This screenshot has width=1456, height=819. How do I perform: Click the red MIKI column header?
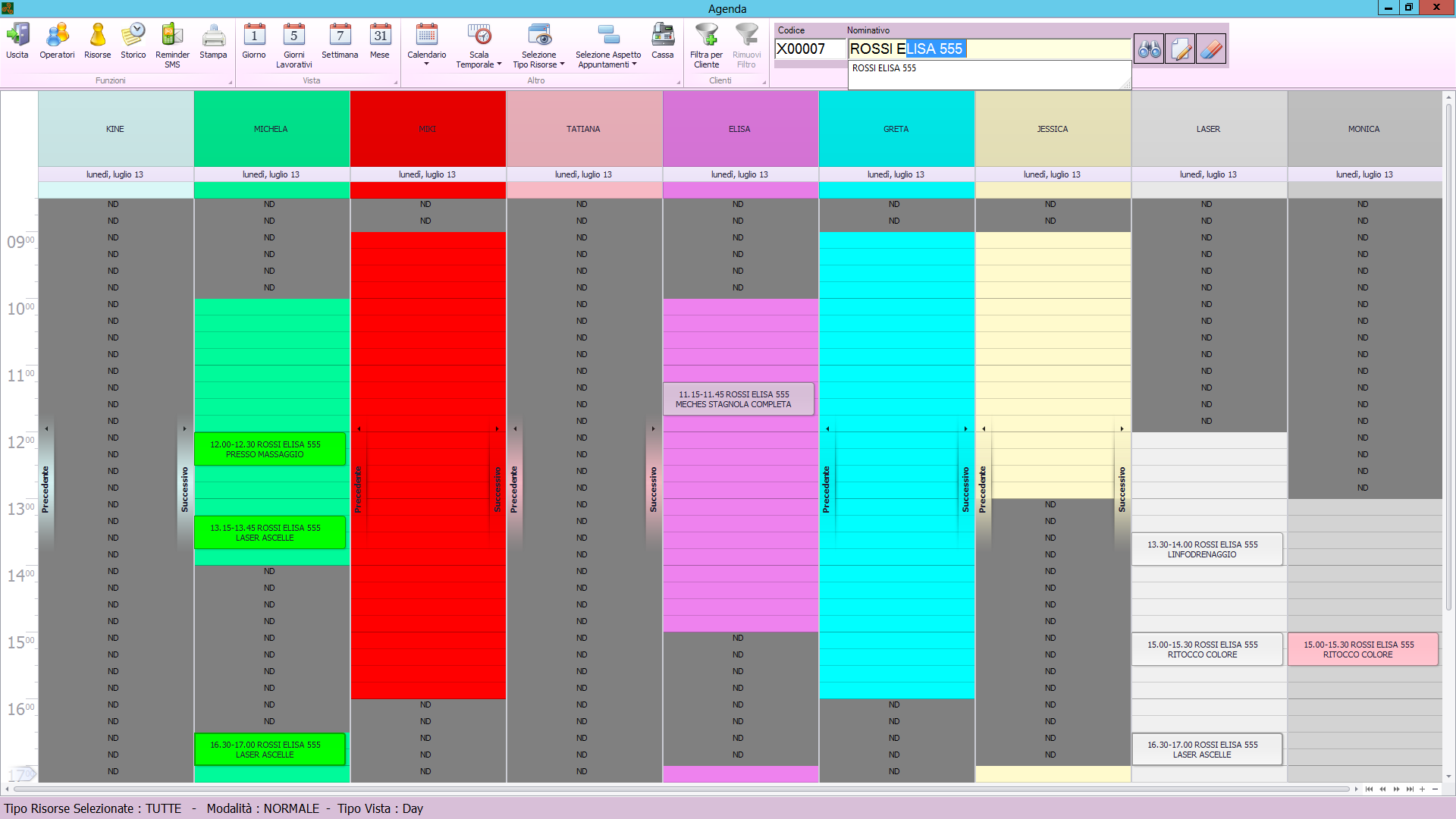click(428, 129)
